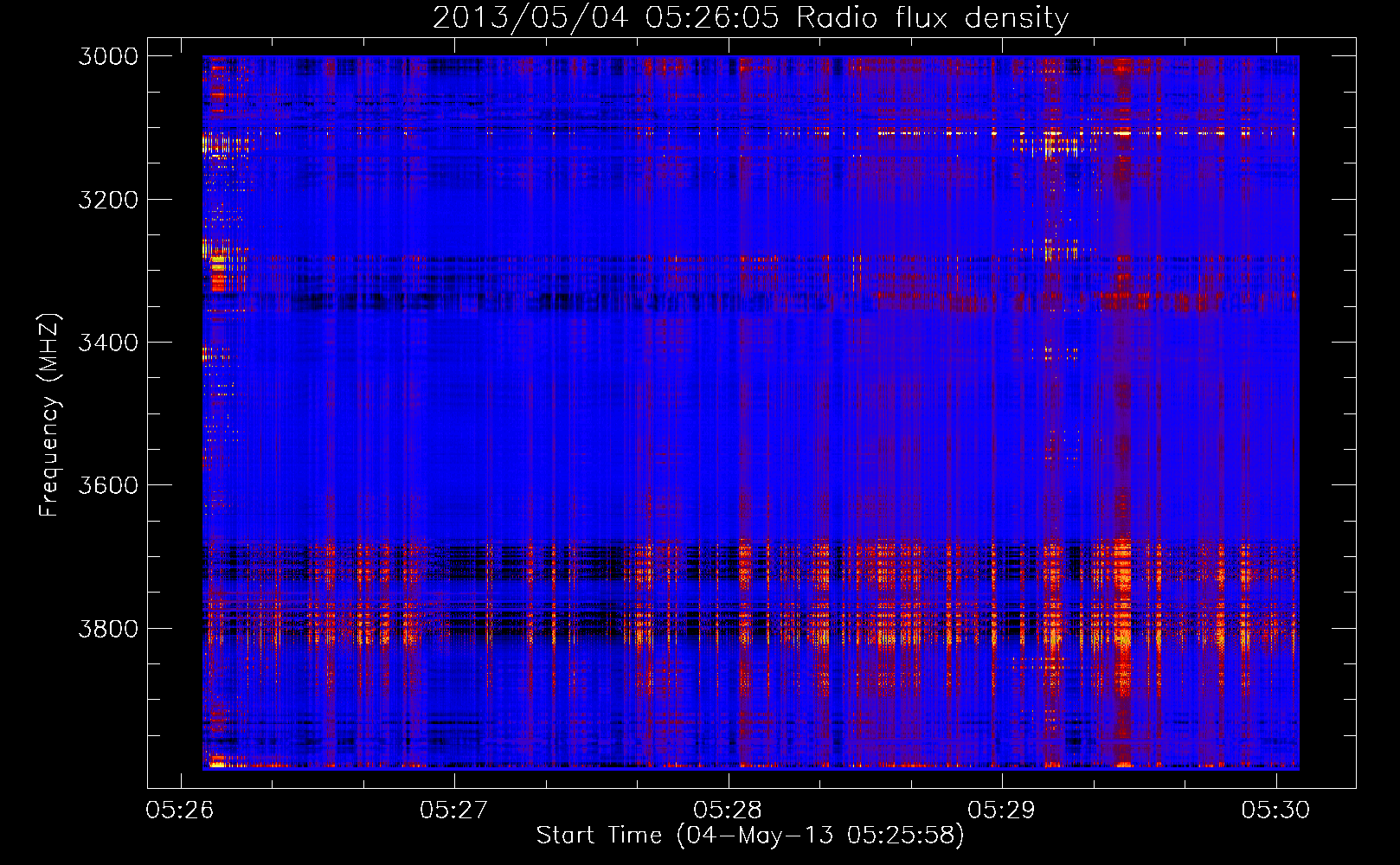
Task: Click the 05:27 time tick label
Action: coord(454,811)
